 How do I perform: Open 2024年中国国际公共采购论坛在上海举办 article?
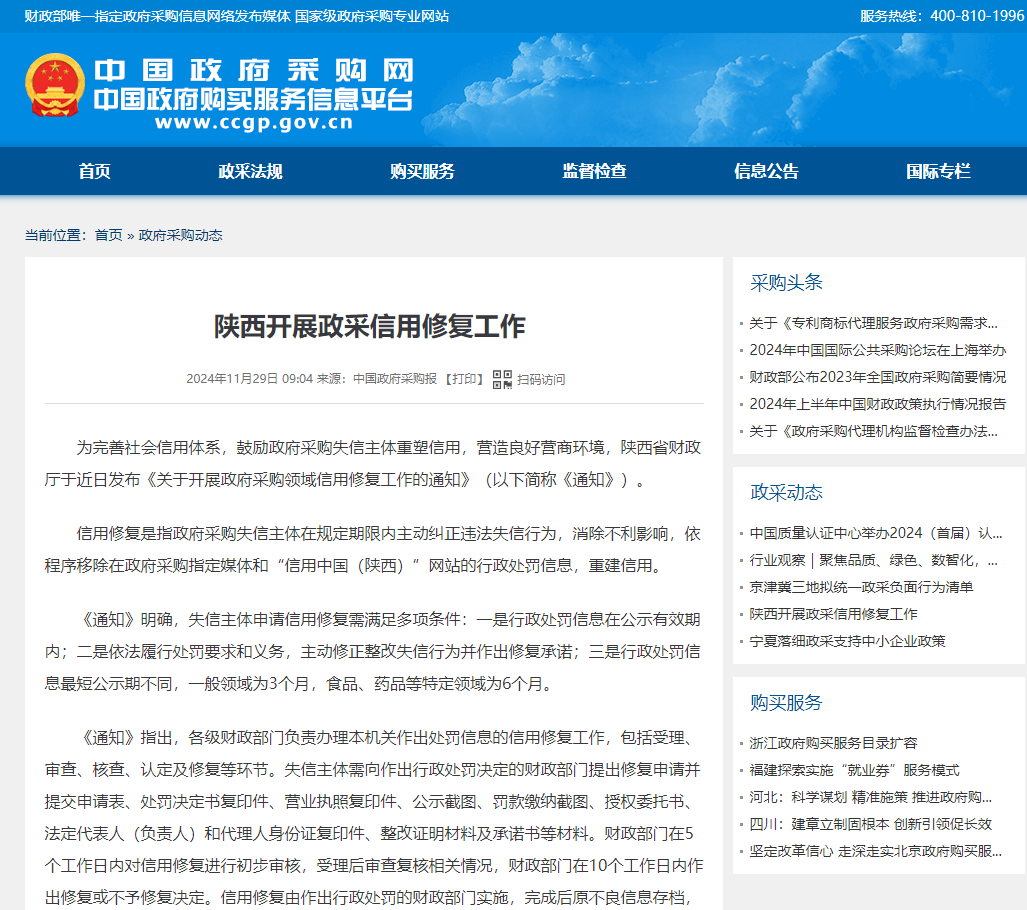878,351
